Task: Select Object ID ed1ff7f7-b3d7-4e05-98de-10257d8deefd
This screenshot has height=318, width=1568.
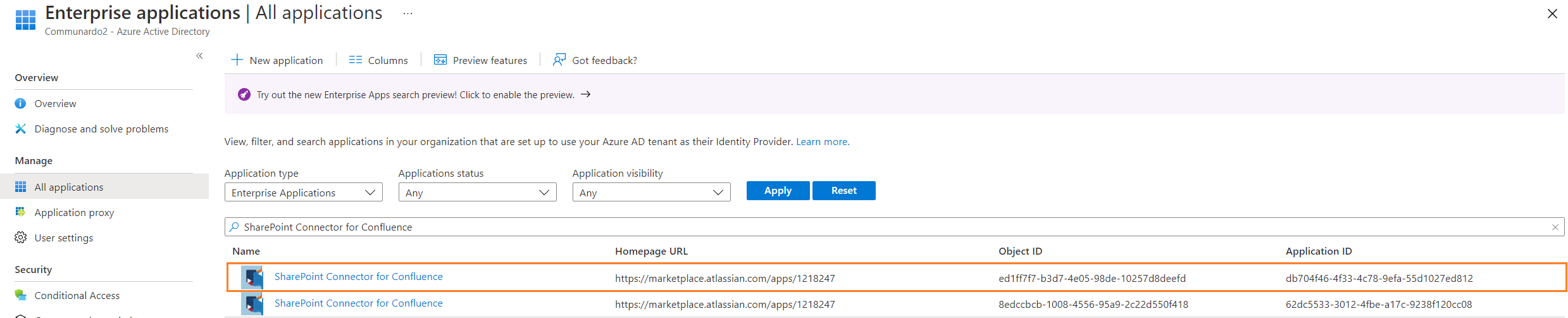Action: coord(1092,279)
